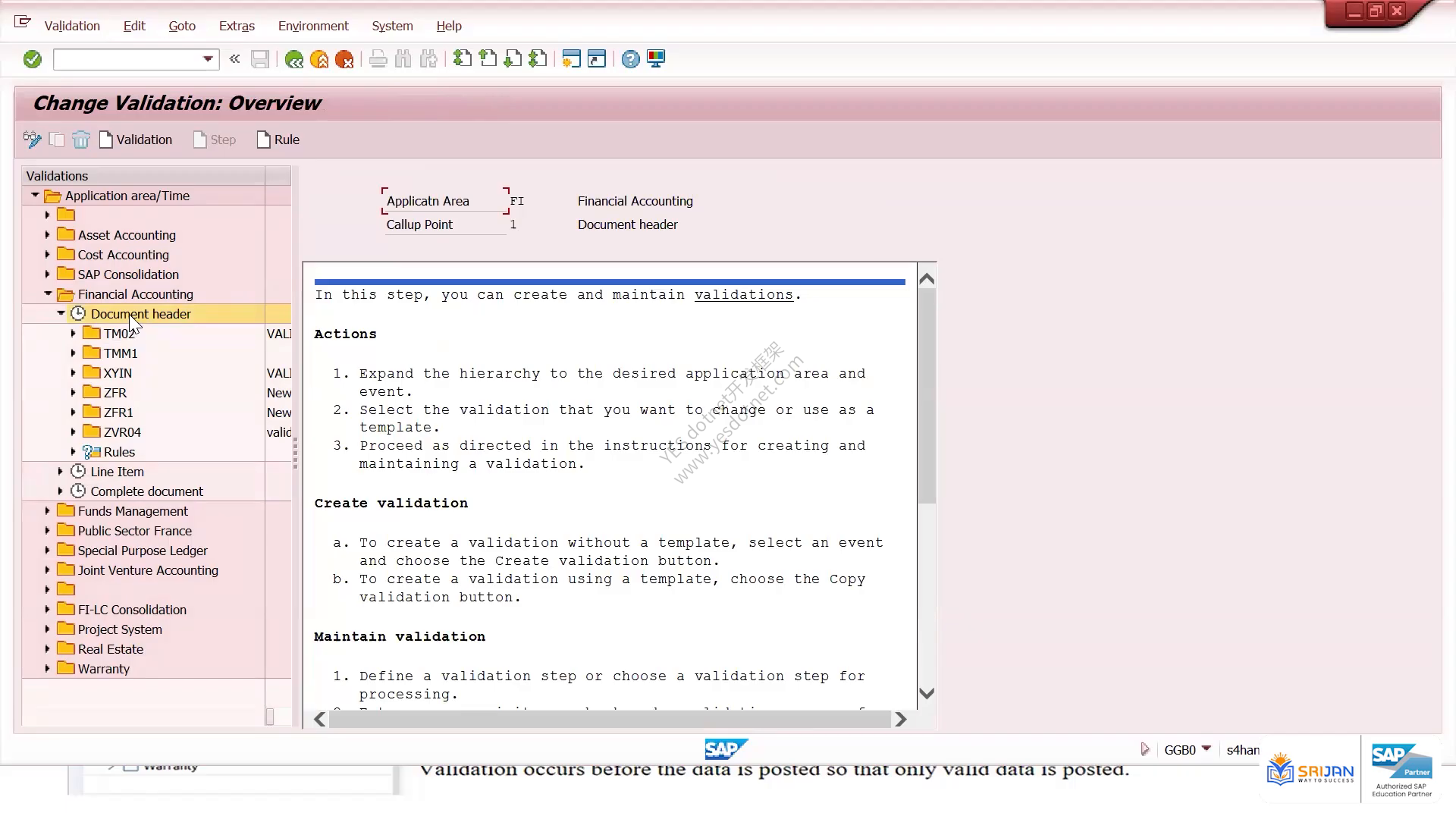Click the Print icon in toolbar
The width and height of the screenshot is (1456, 819).
click(x=378, y=59)
